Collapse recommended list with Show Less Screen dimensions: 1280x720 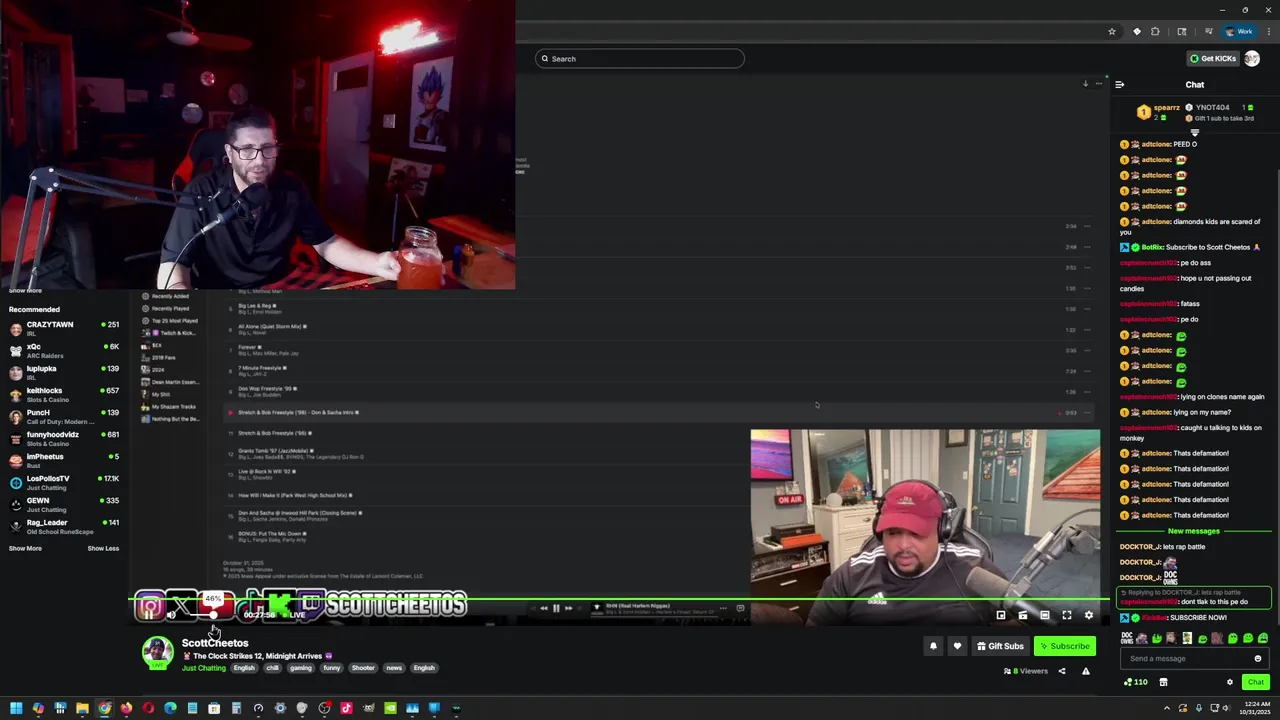(x=103, y=548)
